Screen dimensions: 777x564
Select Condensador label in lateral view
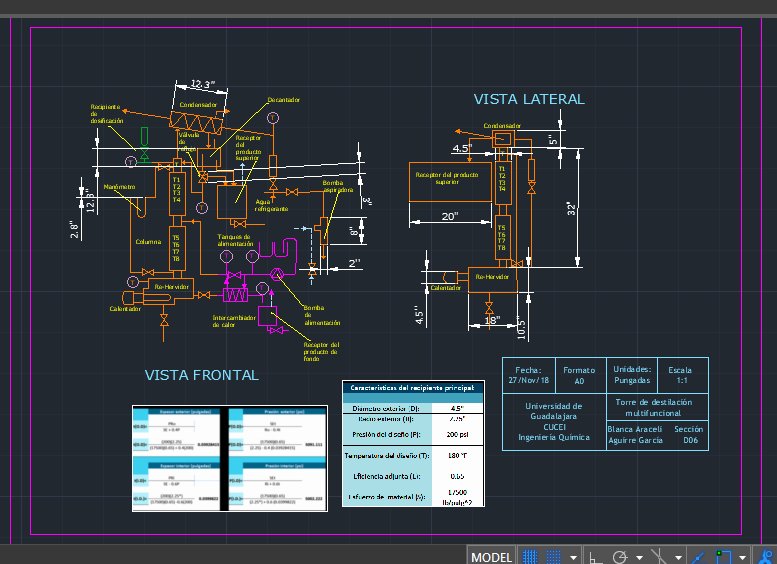pyautogui.click(x=502, y=126)
